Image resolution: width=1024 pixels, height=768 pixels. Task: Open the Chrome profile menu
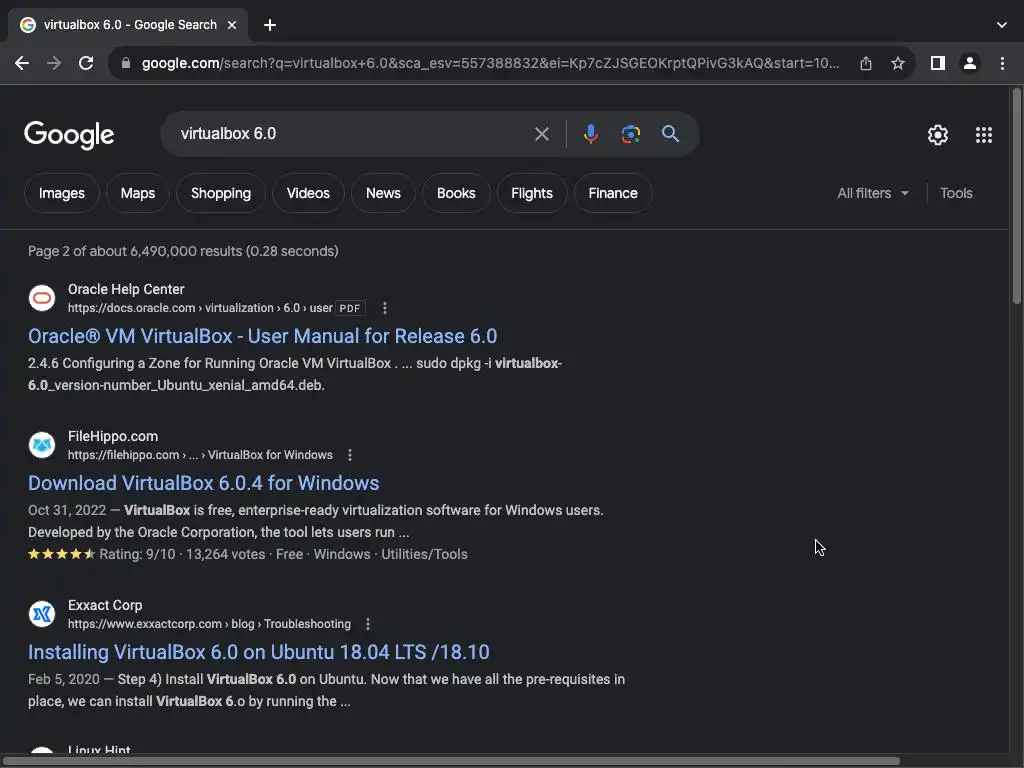970,63
